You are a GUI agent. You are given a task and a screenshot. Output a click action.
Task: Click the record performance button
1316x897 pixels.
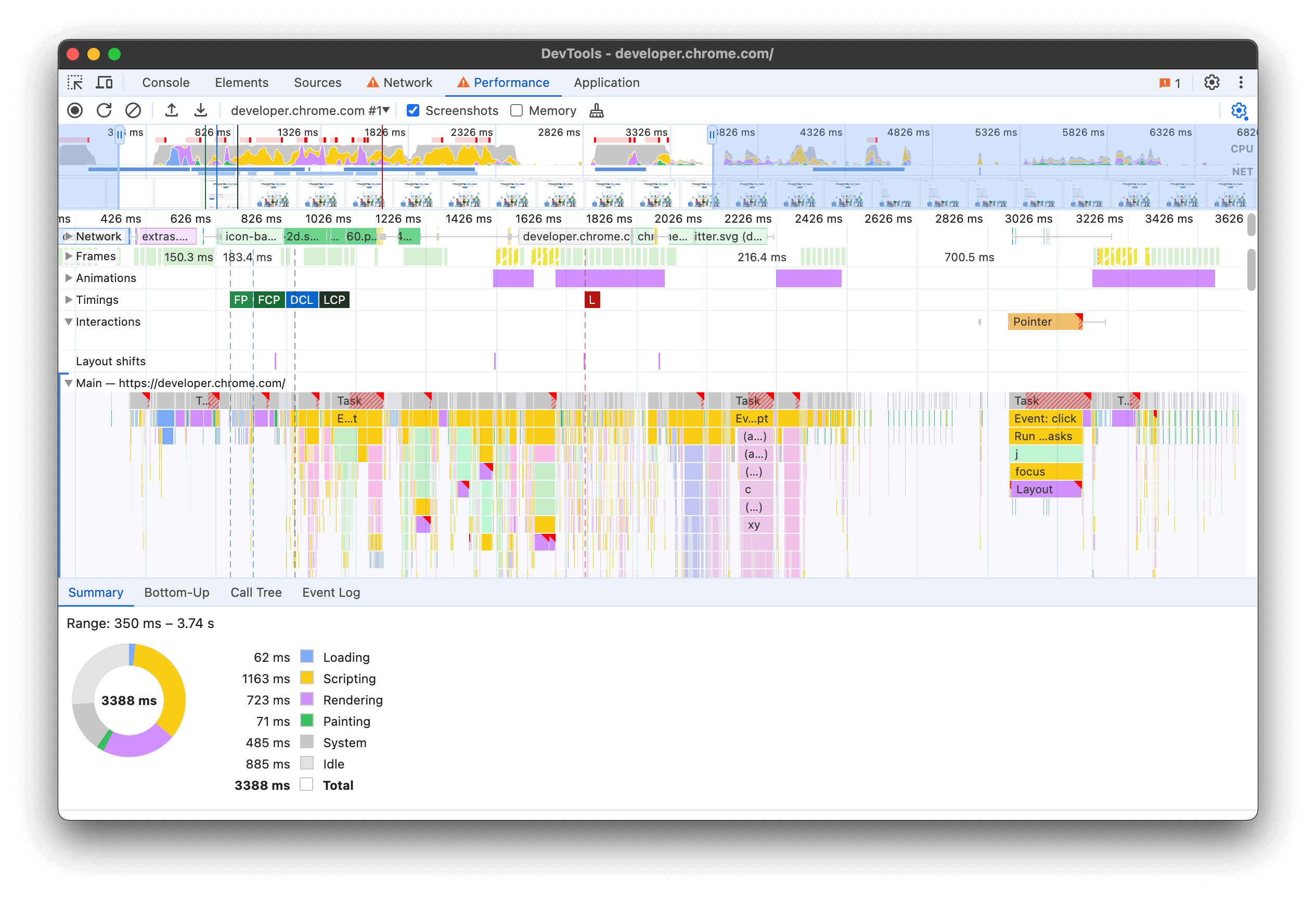tap(75, 110)
